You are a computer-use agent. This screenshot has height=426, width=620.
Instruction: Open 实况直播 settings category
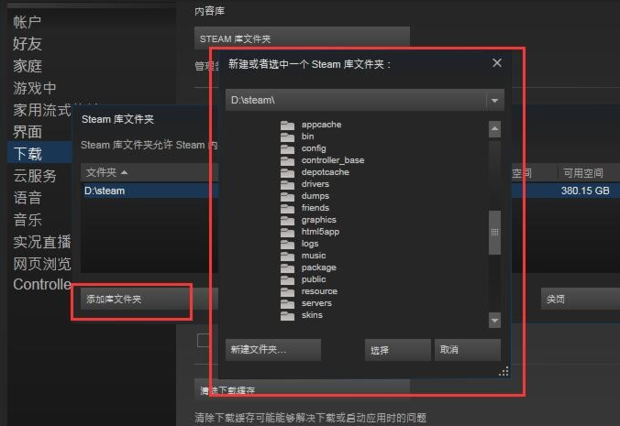coord(42,242)
